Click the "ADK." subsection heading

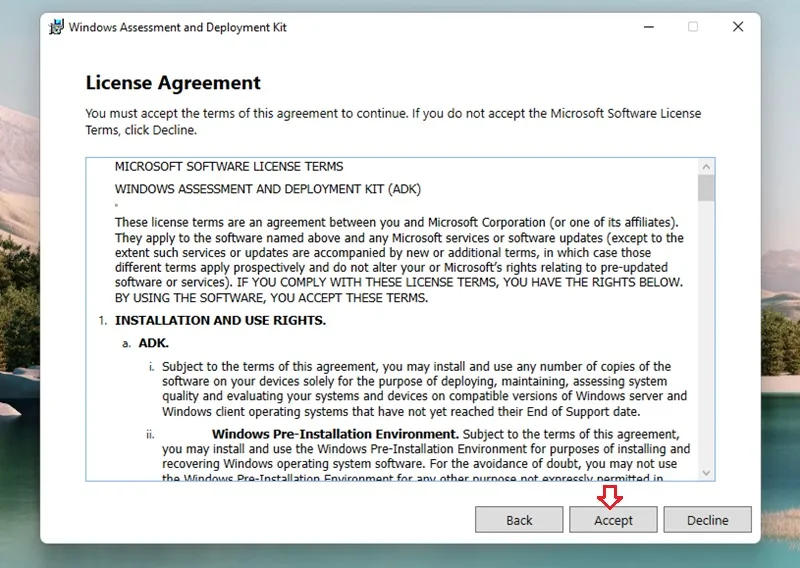click(x=153, y=343)
